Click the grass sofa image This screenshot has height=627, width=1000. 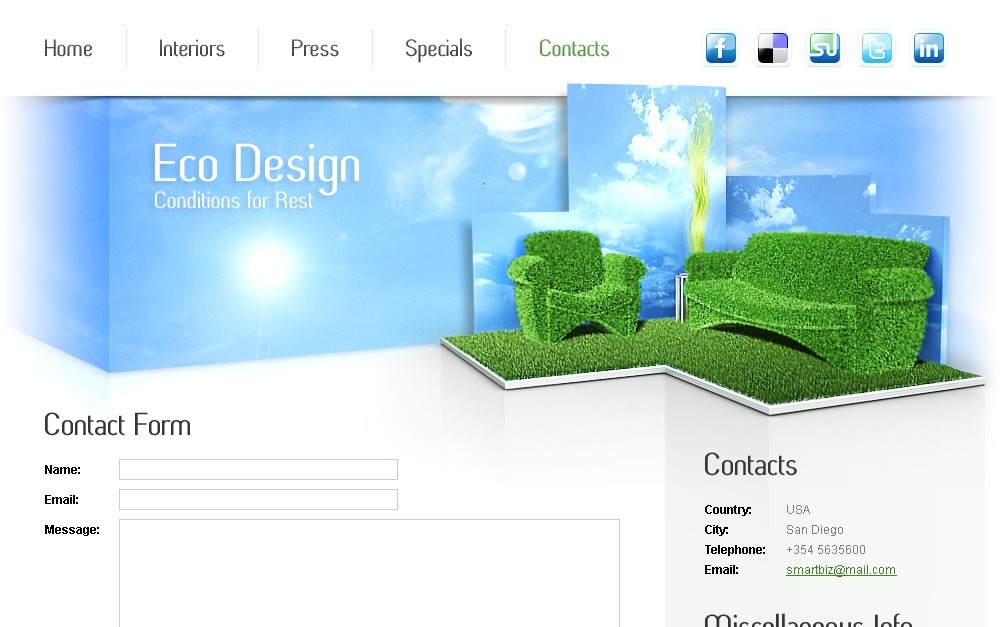(810, 300)
